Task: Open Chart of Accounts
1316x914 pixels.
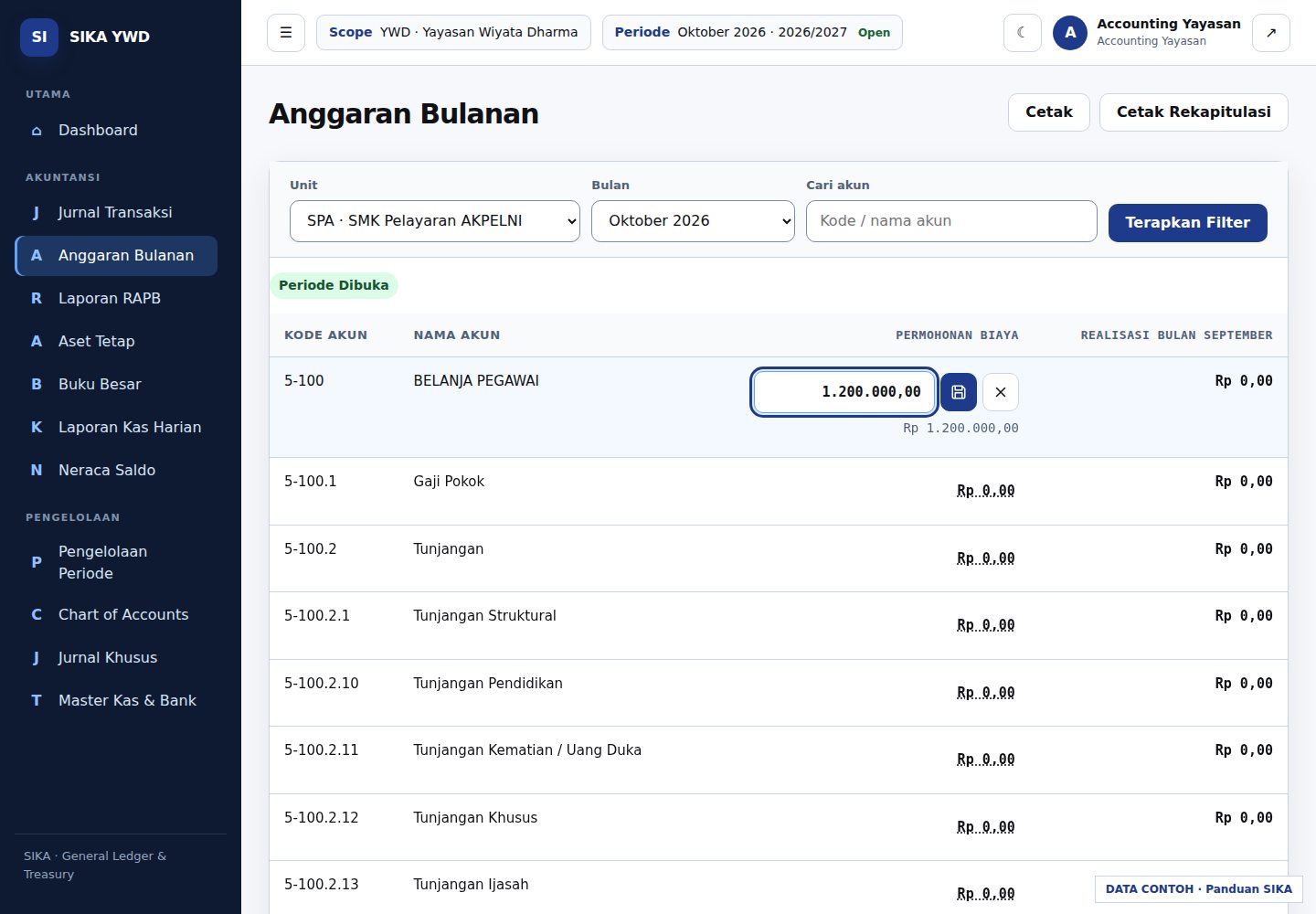Action: tap(116, 615)
